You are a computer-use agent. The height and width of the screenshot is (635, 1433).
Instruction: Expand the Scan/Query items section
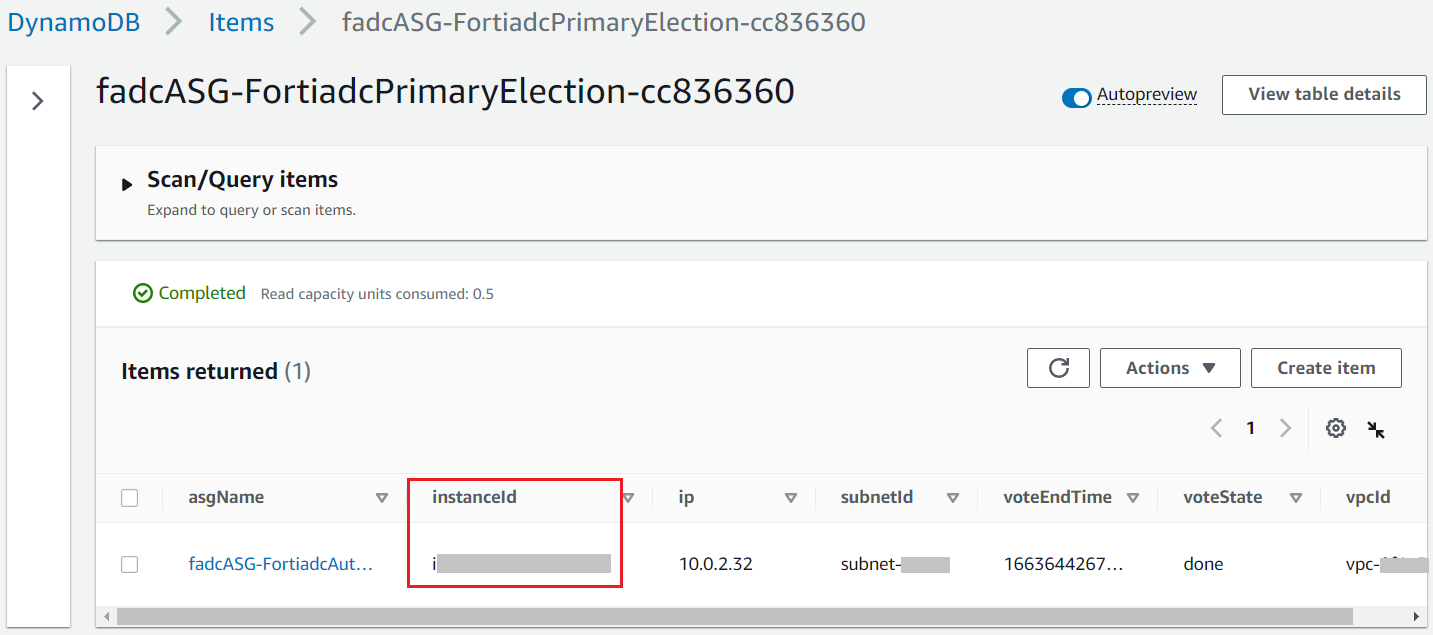(126, 183)
